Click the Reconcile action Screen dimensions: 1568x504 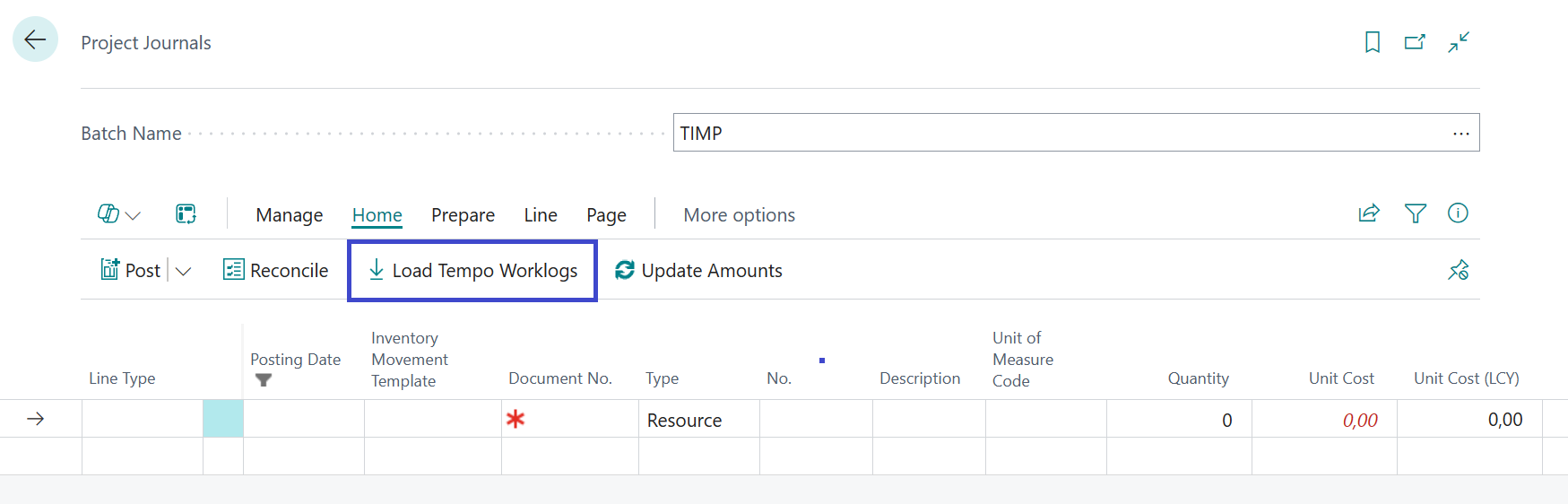(276, 271)
